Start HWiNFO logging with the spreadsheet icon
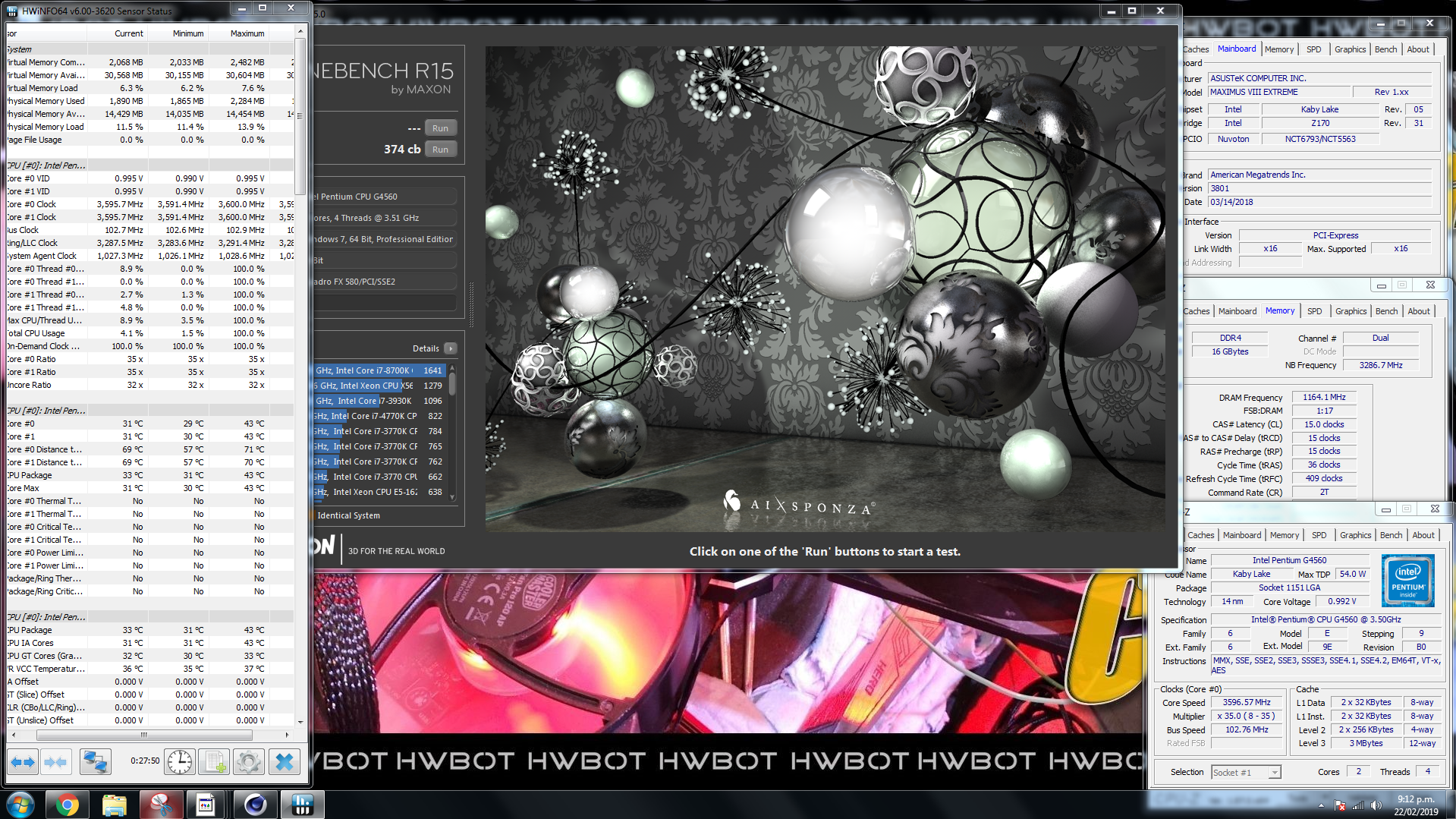 coord(214,761)
